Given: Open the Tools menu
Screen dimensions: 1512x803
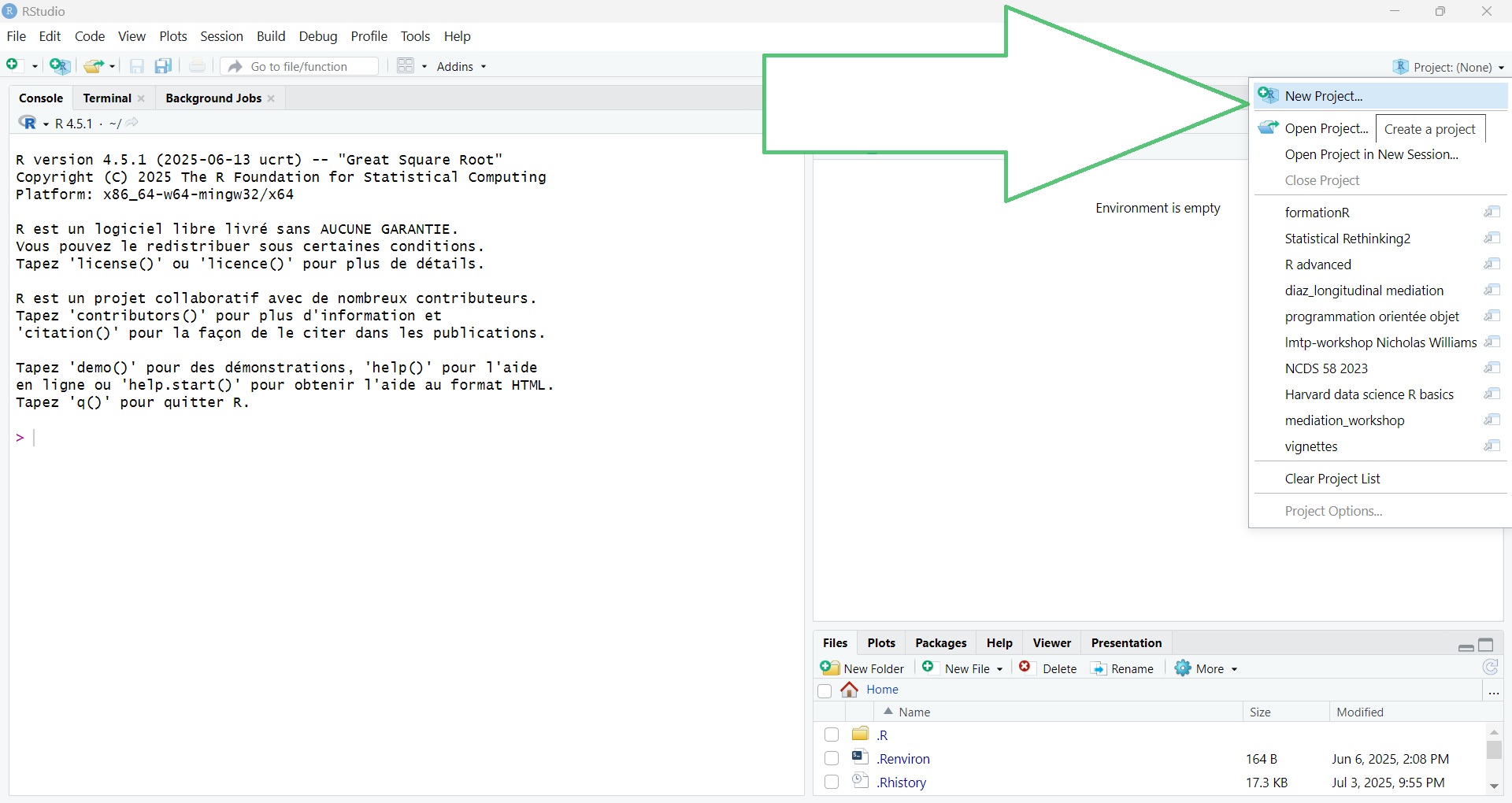Looking at the screenshot, I should (x=415, y=36).
